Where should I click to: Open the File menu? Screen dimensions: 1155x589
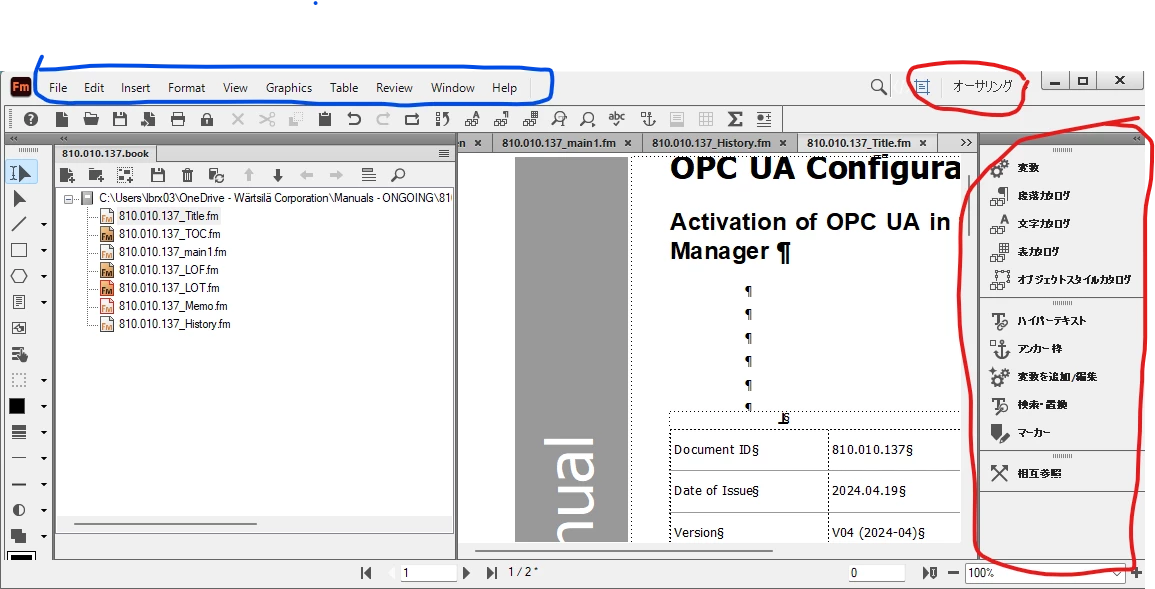[58, 88]
